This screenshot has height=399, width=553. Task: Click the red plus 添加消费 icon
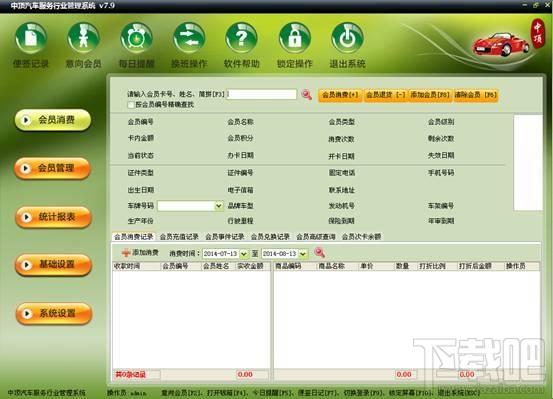(x=126, y=253)
